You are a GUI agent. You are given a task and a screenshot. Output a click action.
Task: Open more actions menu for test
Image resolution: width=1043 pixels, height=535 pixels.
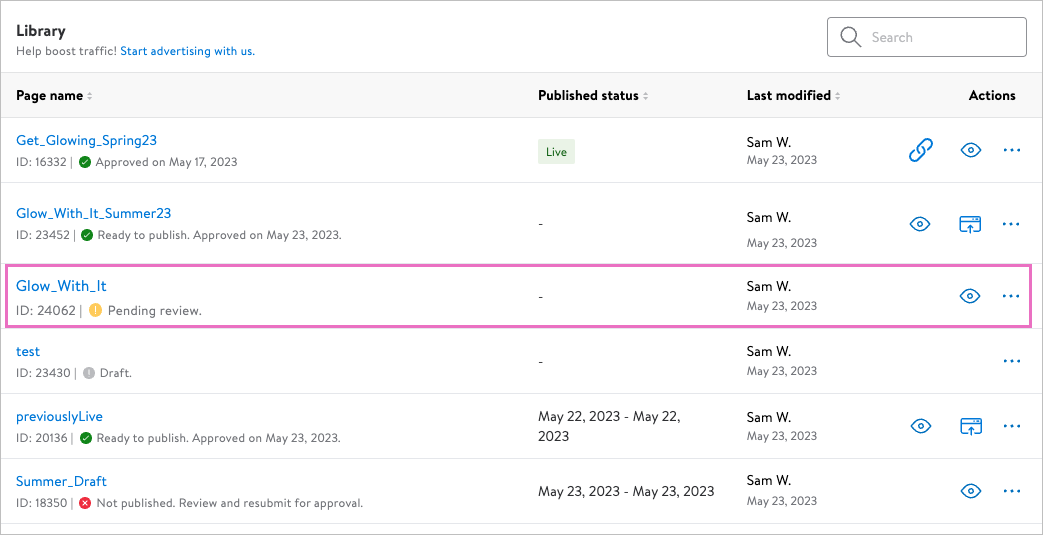pyautogui.click(x=1011, y=361)
